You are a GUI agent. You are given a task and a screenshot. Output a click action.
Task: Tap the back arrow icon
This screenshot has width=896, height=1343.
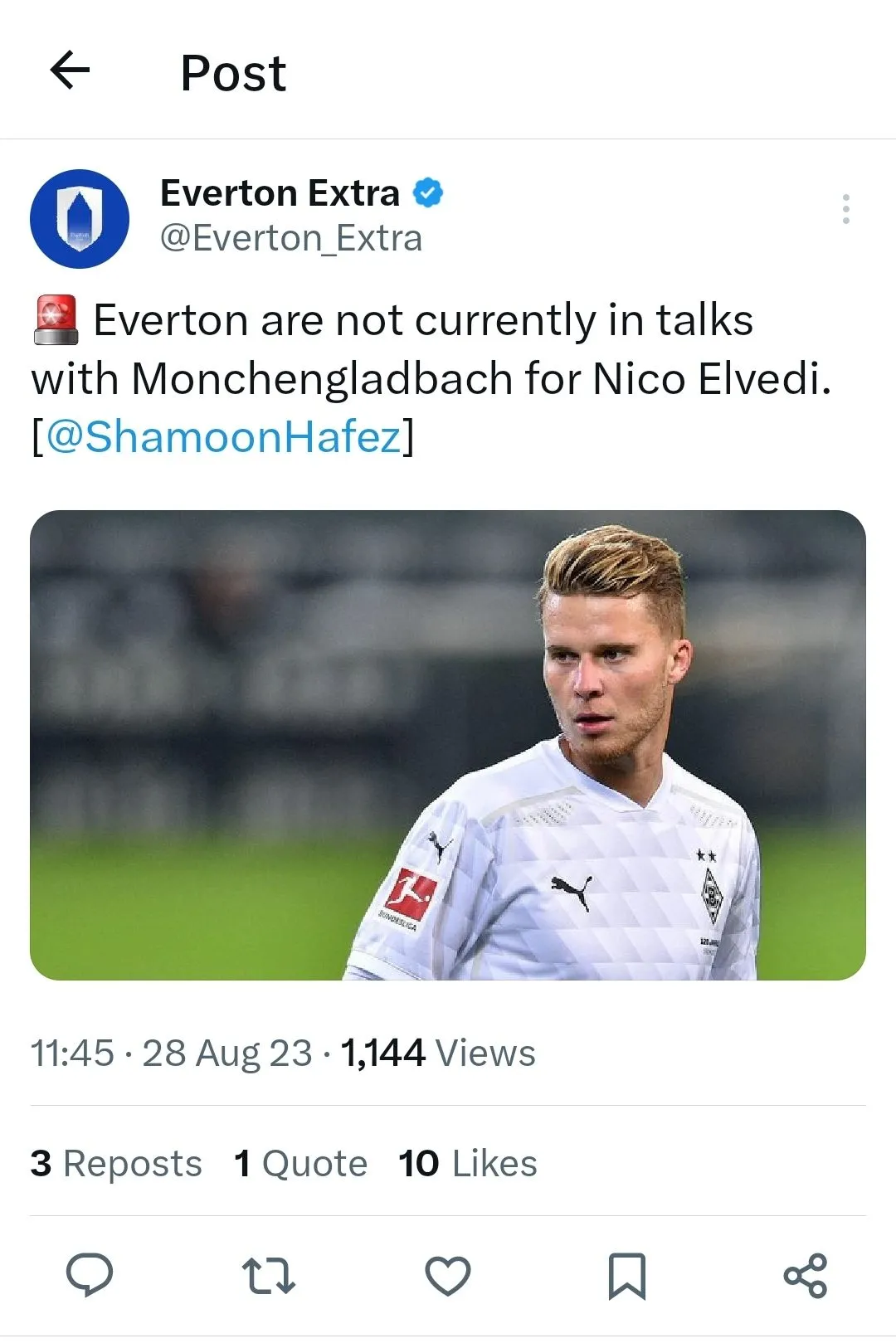pyautogui.click(x=70, y=70)
